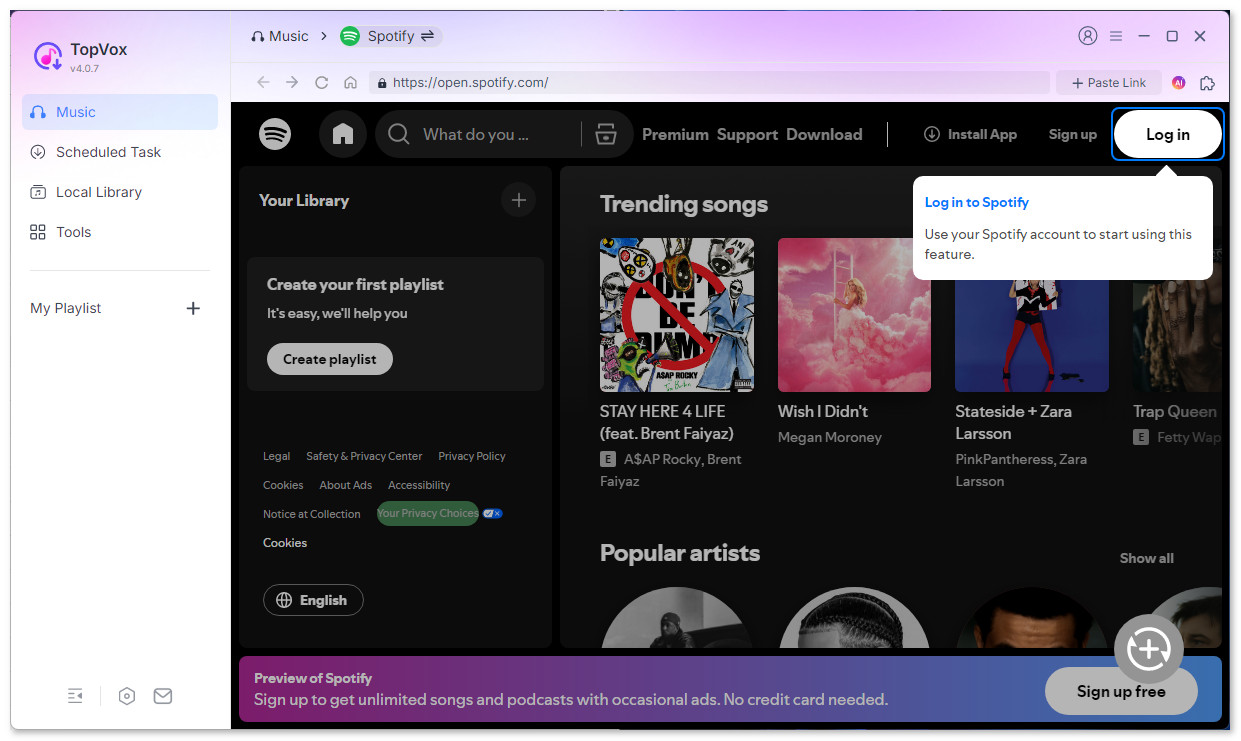Click the Spotify home icon
Viewport: 1241px width, 741px height.
pyautogui.click(x=343, y=134)
